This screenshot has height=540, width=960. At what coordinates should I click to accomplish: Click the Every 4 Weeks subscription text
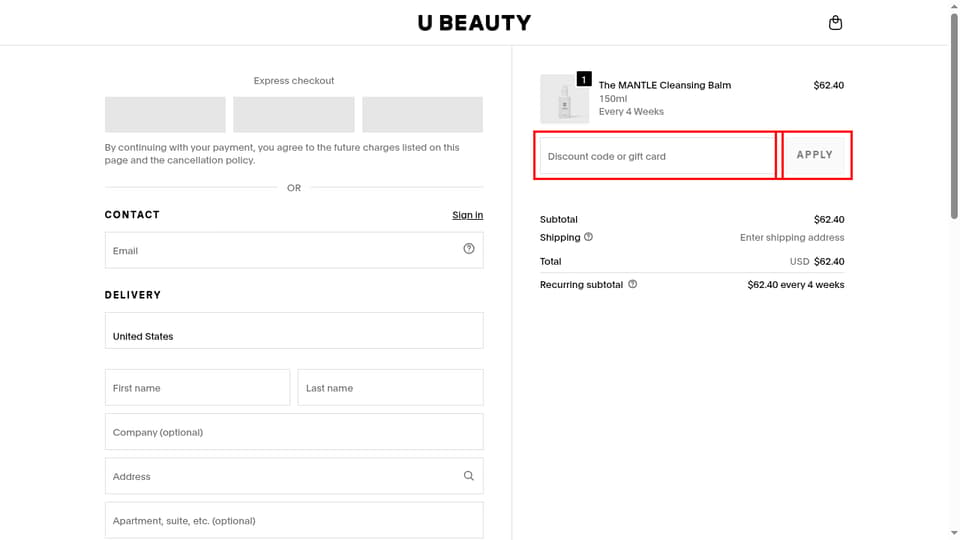(x=631, y=111)
